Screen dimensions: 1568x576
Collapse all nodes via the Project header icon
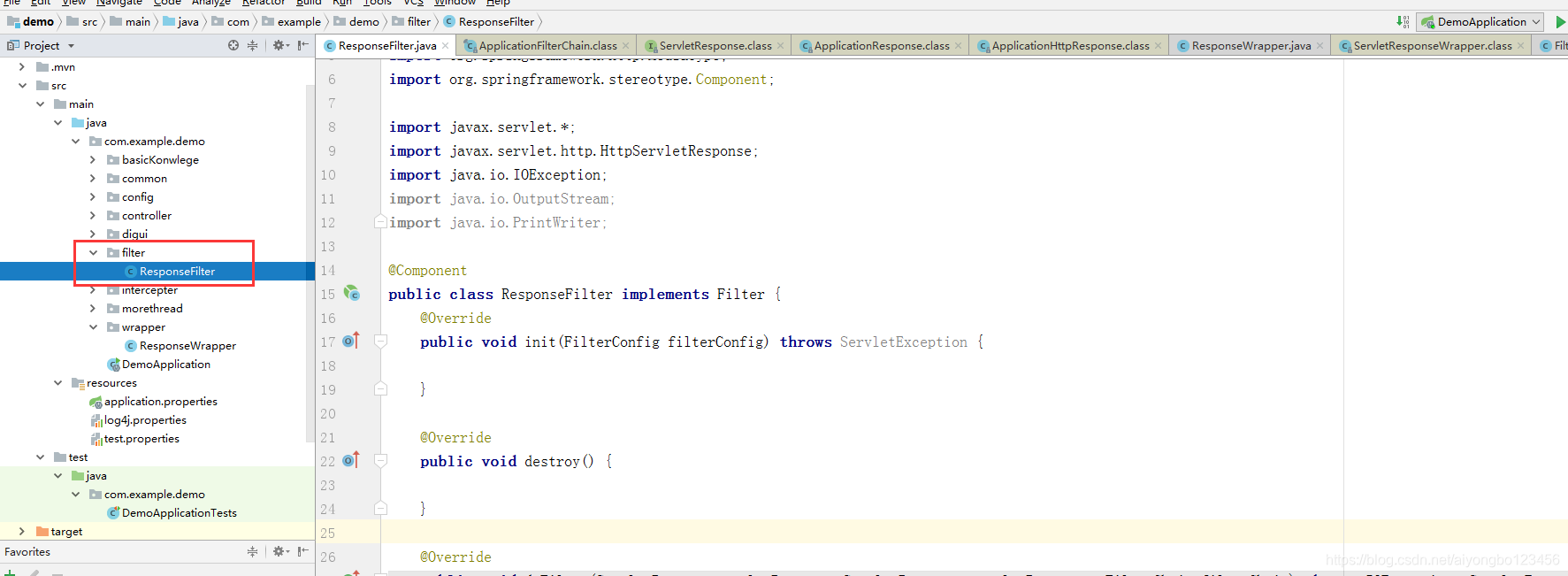253,45
